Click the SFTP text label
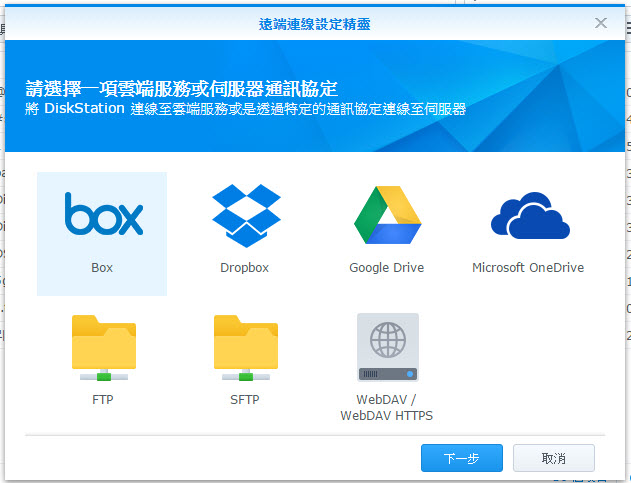The width and height of the screenshot is (631, 483). (x=245, y=400)
